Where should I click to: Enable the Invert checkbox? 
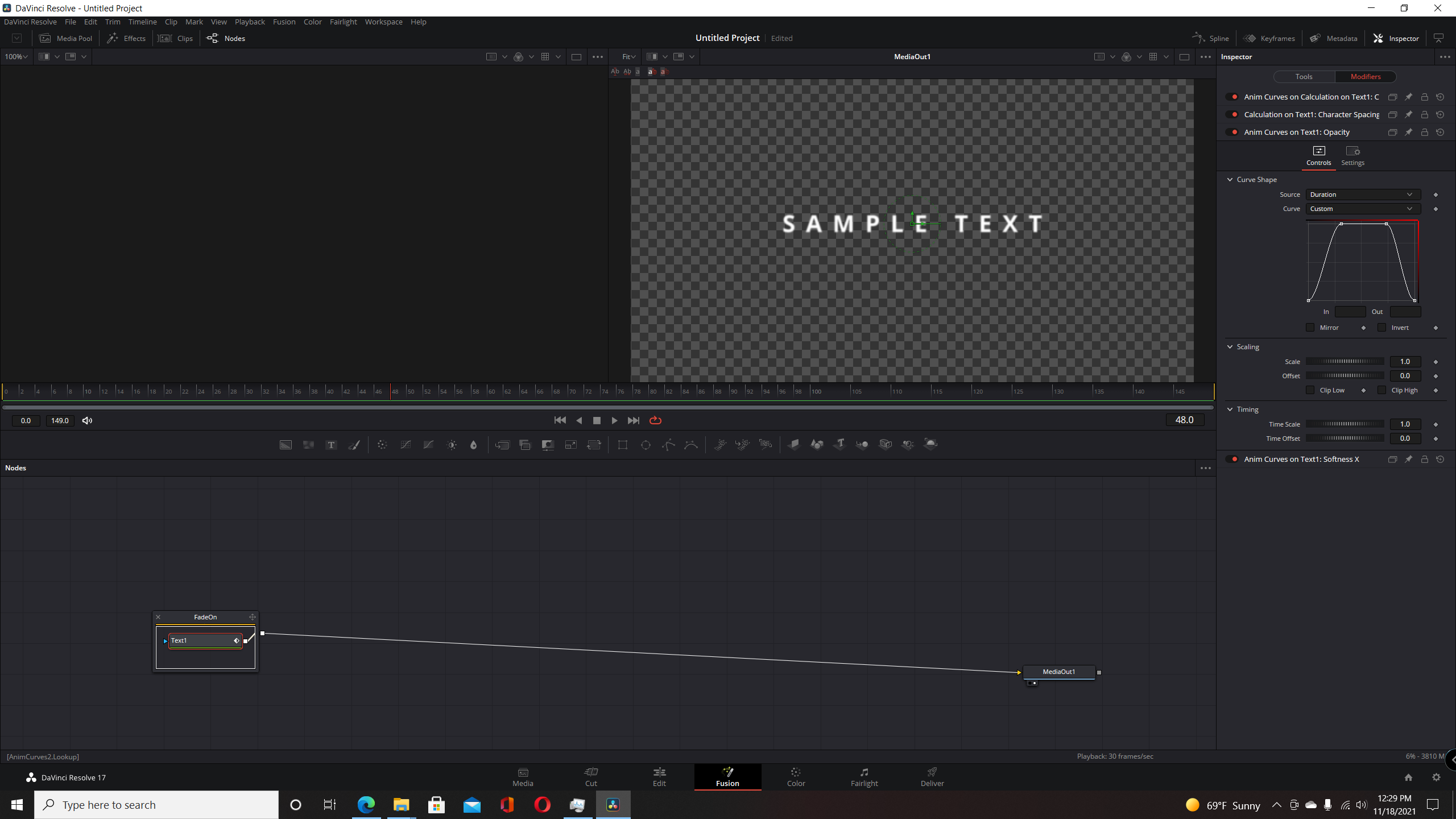[1382, 328]
